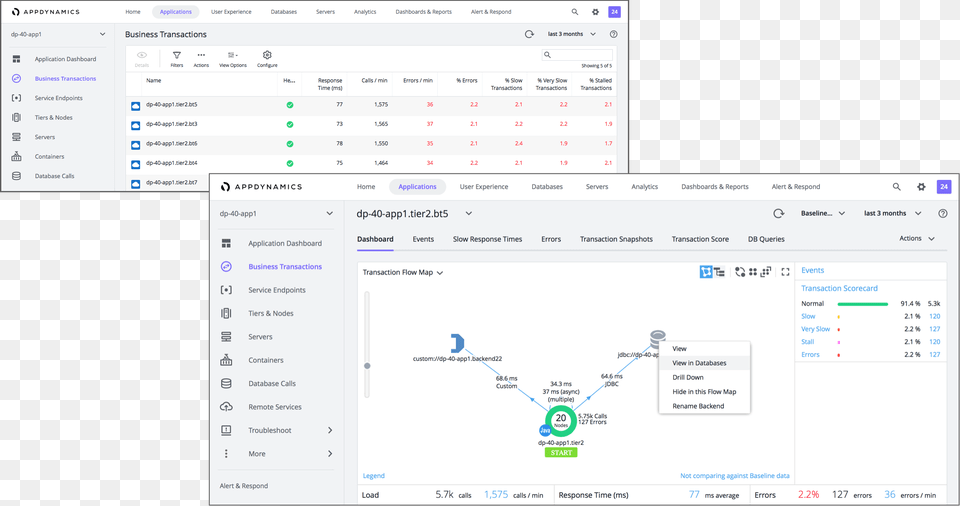Open the Actions dropdown menu
The width and height of the screenshot is (960, 506).
916,239
